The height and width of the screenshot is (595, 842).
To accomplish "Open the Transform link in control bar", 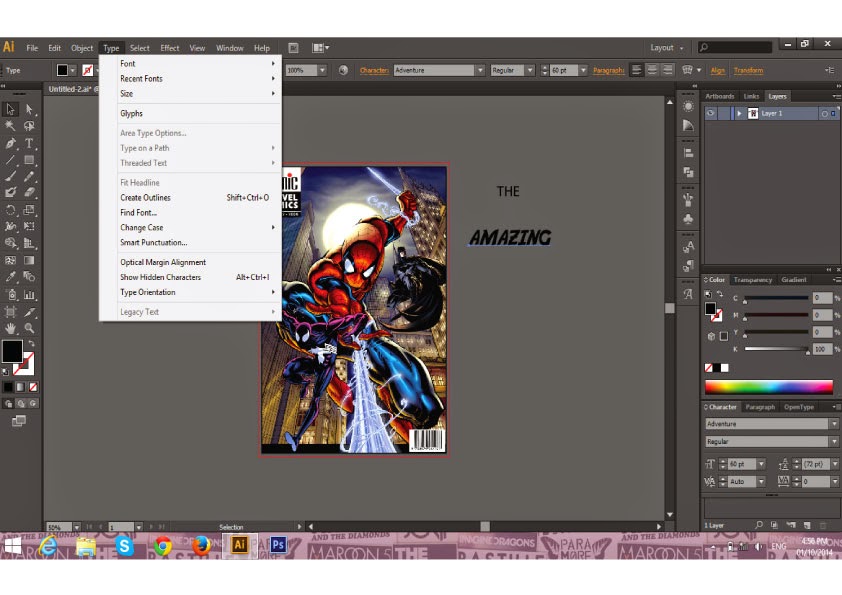I will [748, 70].
